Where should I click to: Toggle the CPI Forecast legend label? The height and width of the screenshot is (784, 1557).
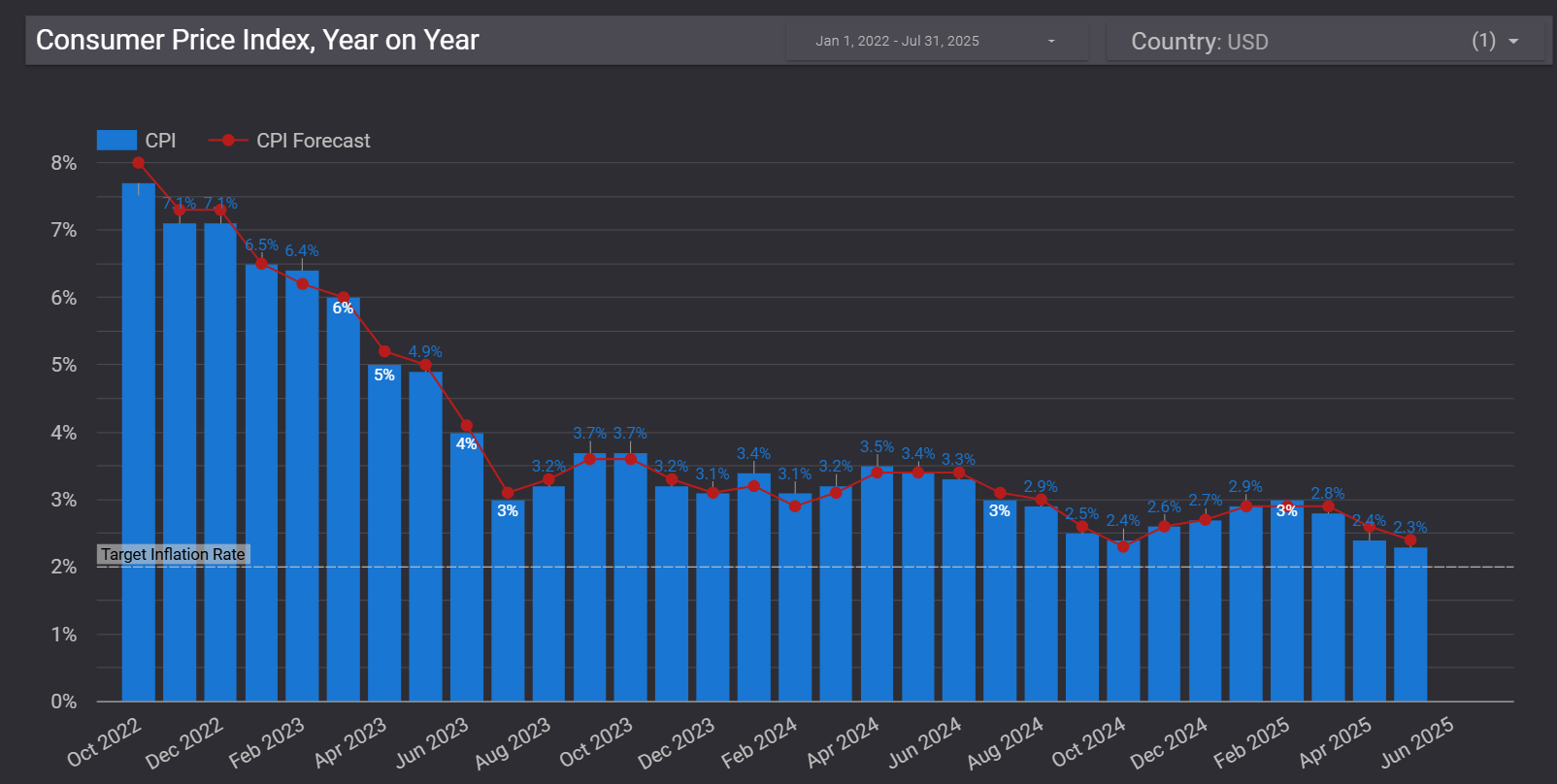pyautogui.click(x=313, y=141)
